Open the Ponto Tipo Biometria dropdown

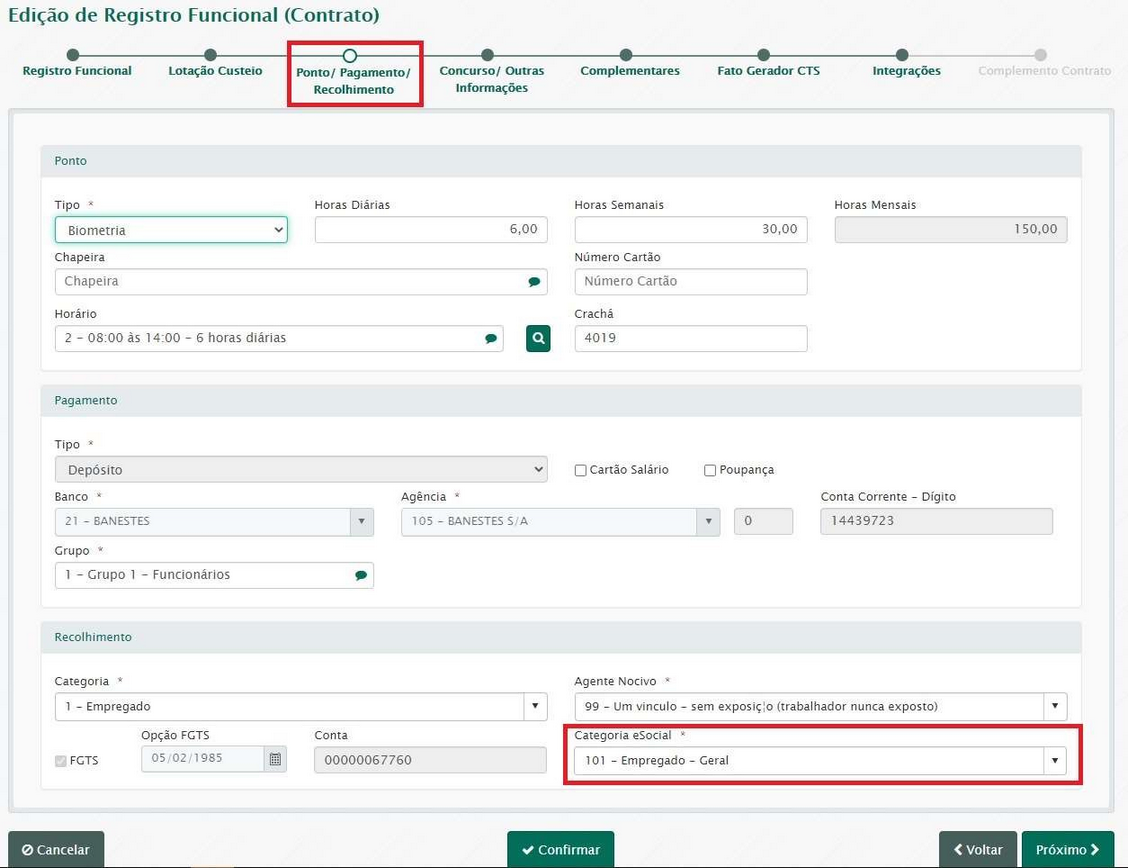coord(171,230)
